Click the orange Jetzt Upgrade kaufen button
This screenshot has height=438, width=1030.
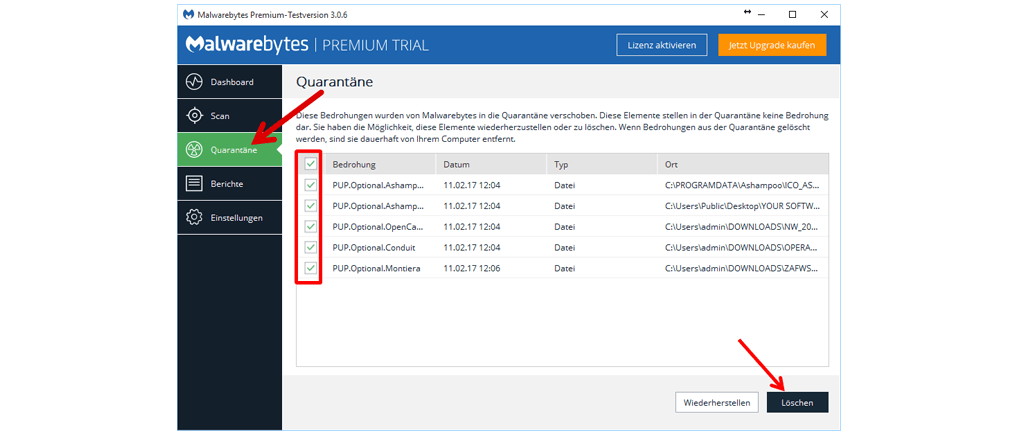pyautogui.click(x=772, y=45)
